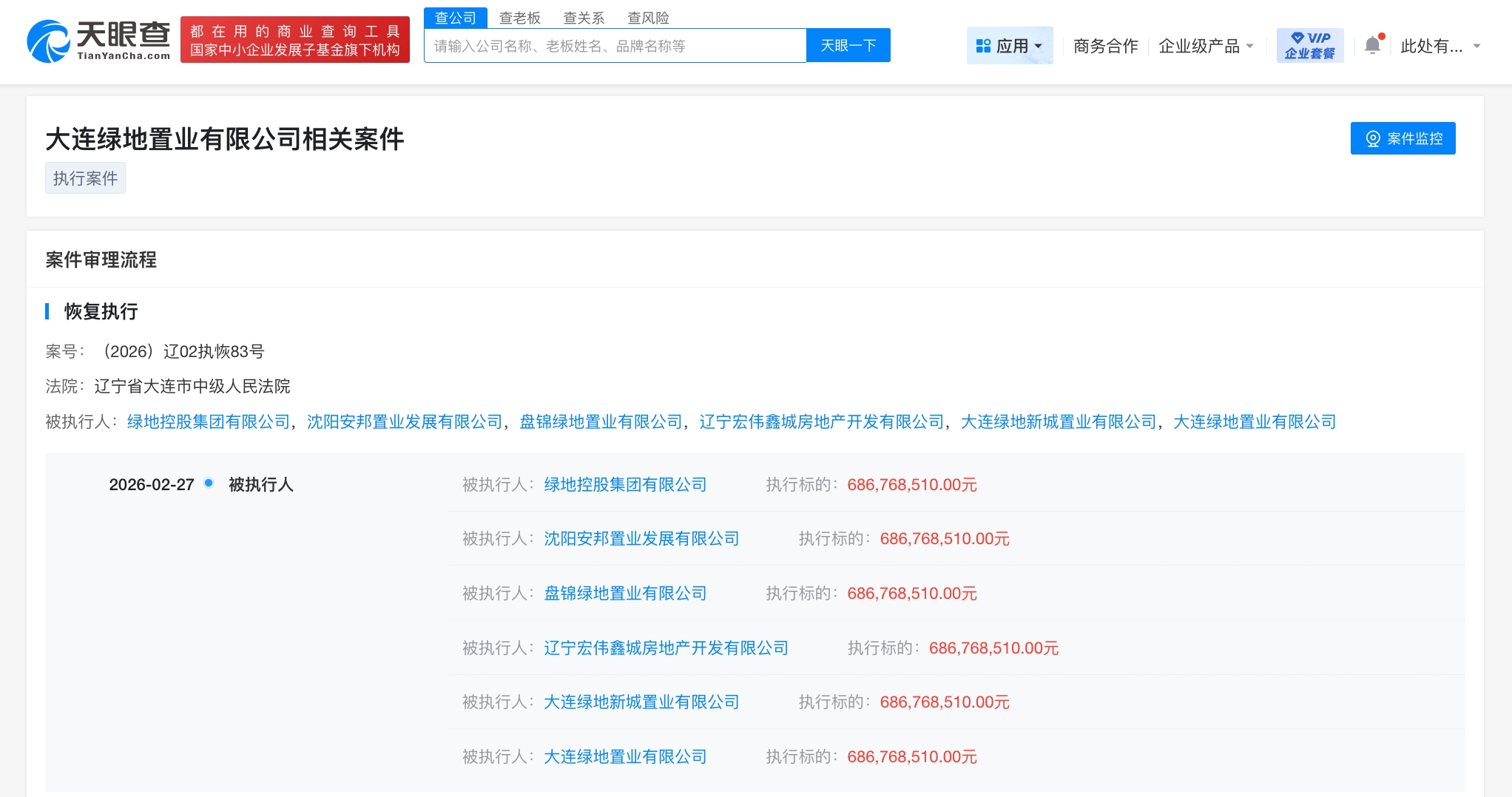Click the 执行案件 tag
Image resolution: width=1512 pixels, height=797 pixels.
(x=85, y=178)
